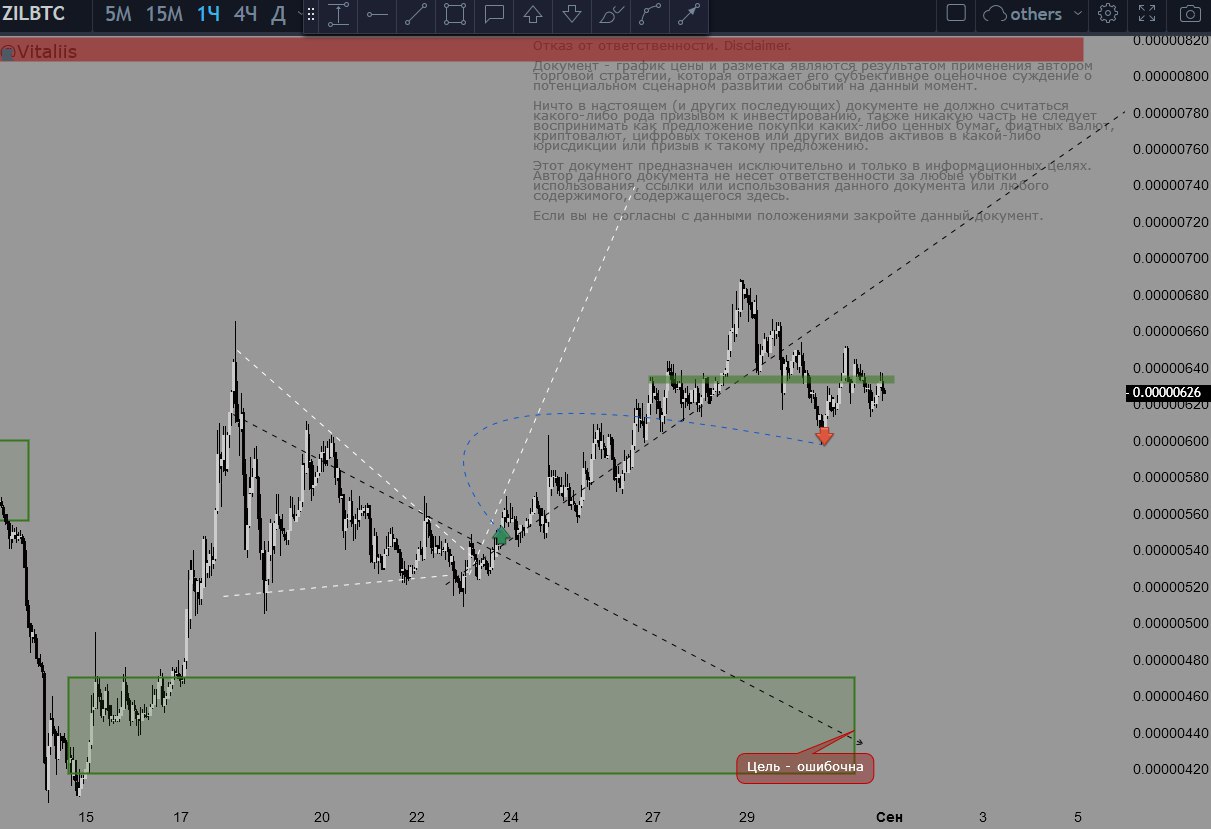The image size is (1211, 829).
Task: Click the 29 date label on time axis
Action: [x=746, y=817]
